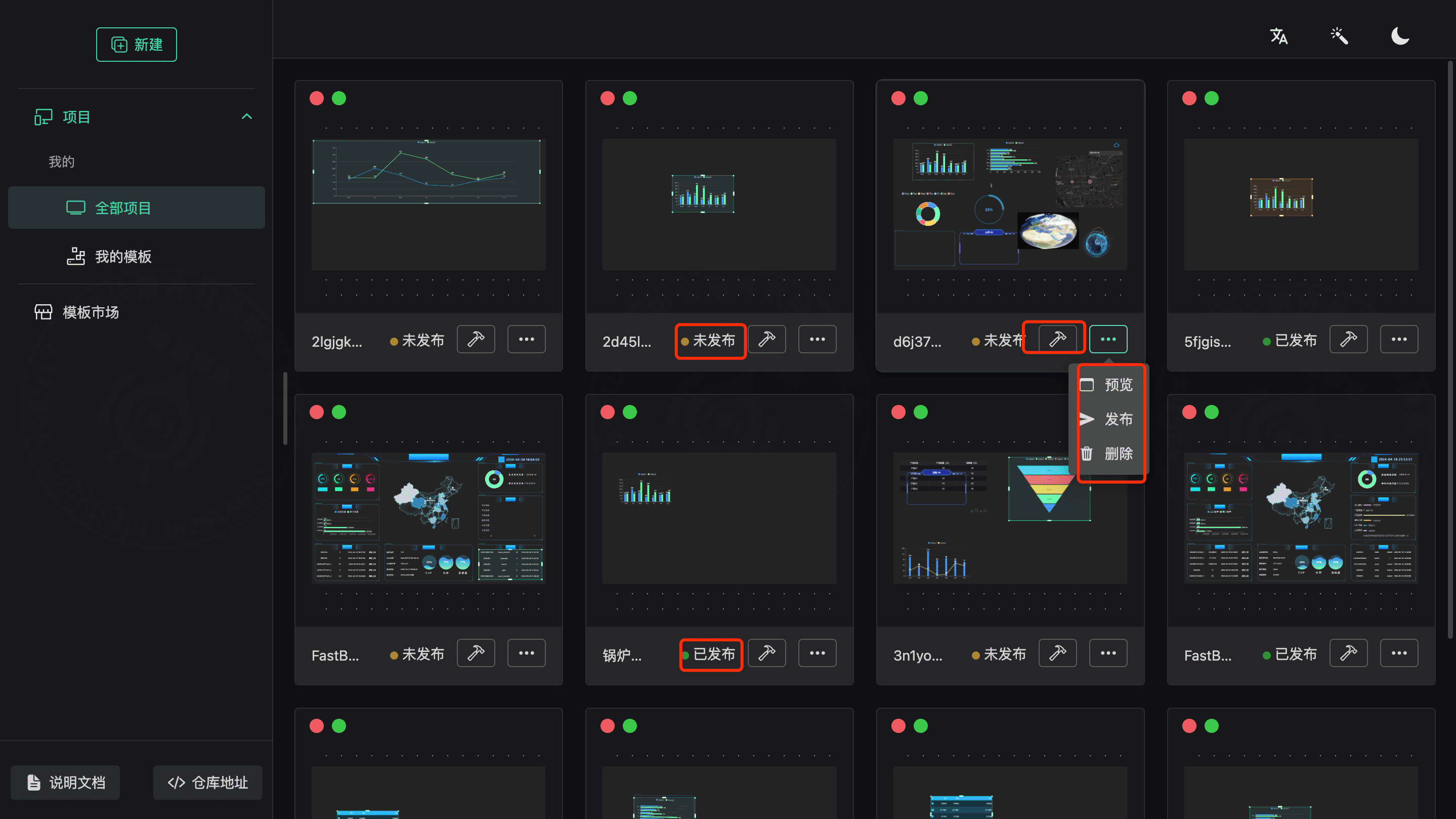Click the project name 锅炉...
Viewport: 1456px width, 819px height.
[622, 656]
